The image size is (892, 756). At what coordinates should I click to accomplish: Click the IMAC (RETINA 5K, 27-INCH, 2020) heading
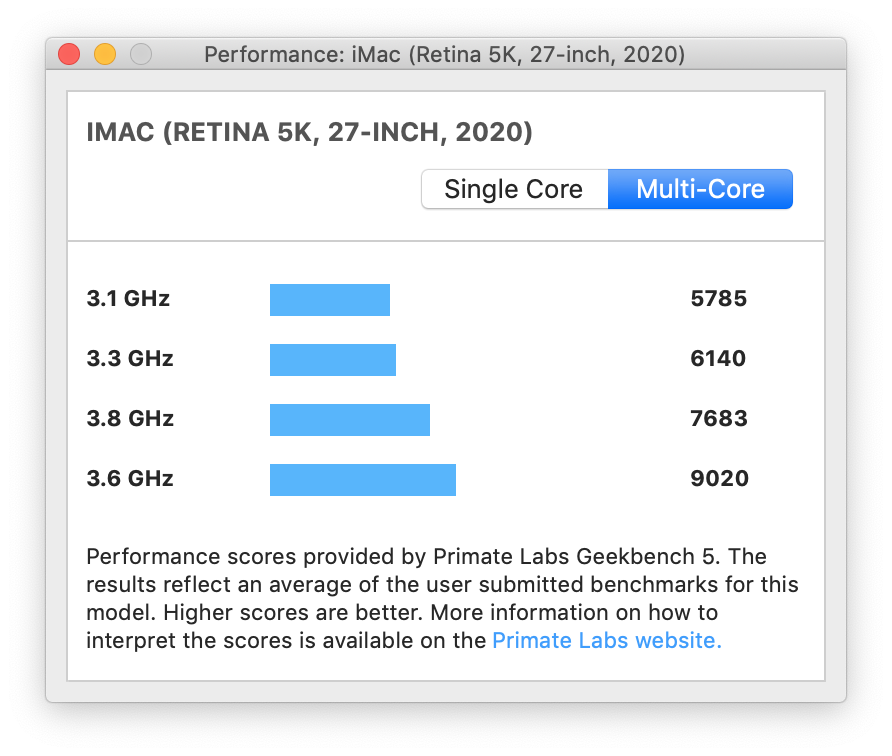coord(309,133)
